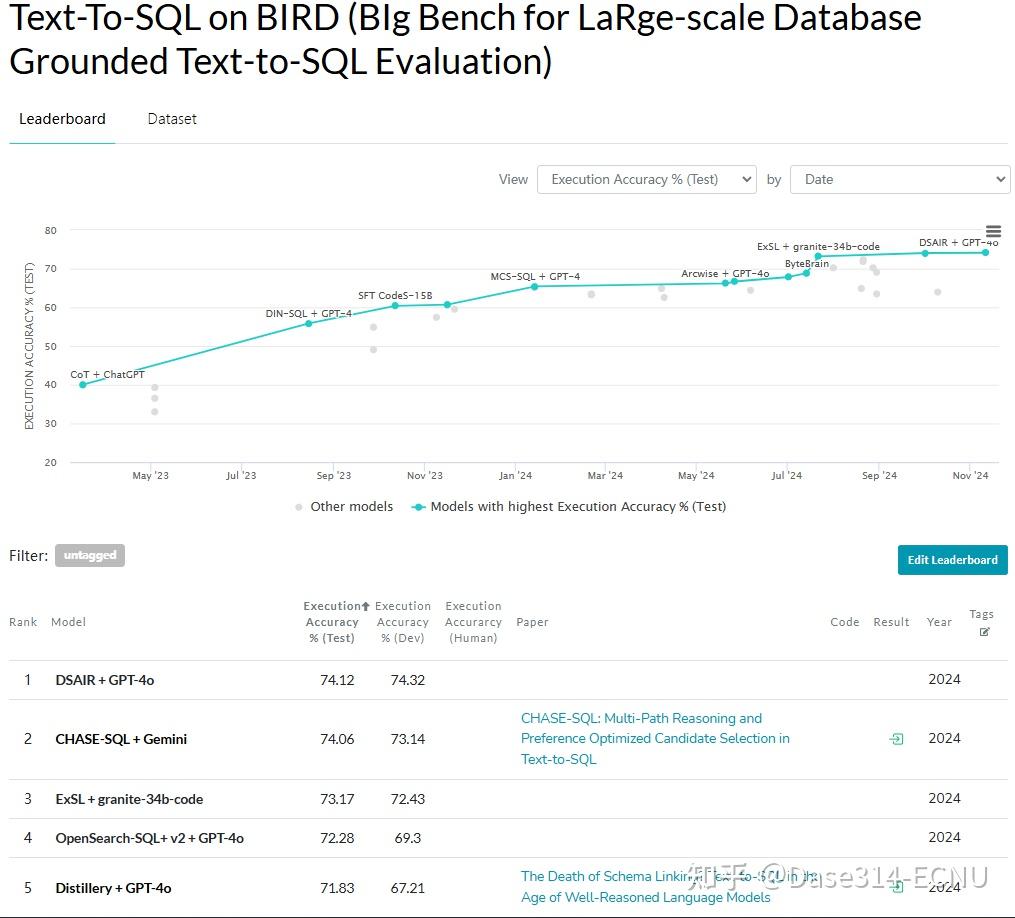Screen dimensions: 1015x918
Task: Click the CHASE-SQL result icon
Action: point(896,739)
